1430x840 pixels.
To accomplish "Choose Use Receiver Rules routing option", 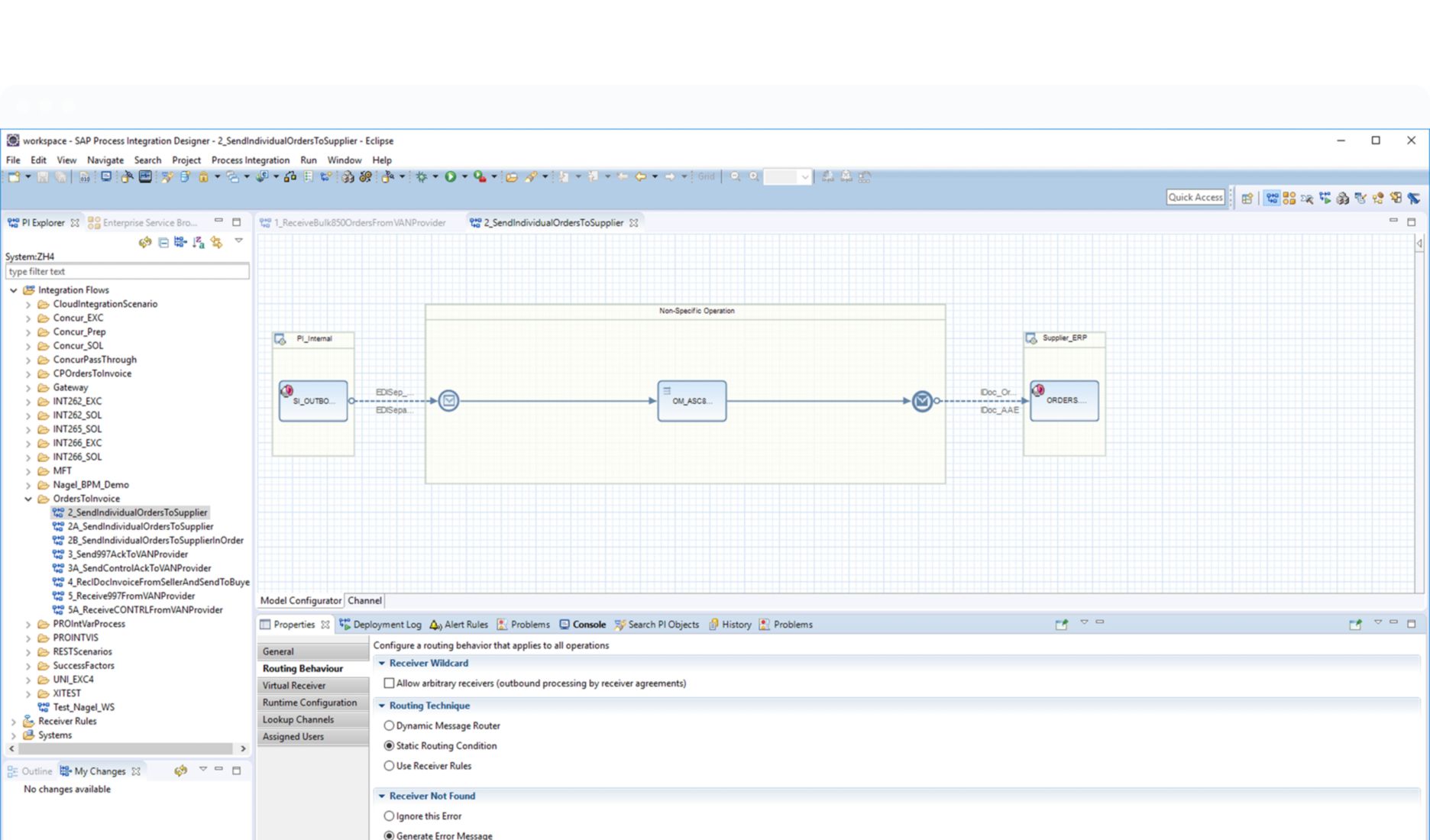I will (x=390, y=766).
